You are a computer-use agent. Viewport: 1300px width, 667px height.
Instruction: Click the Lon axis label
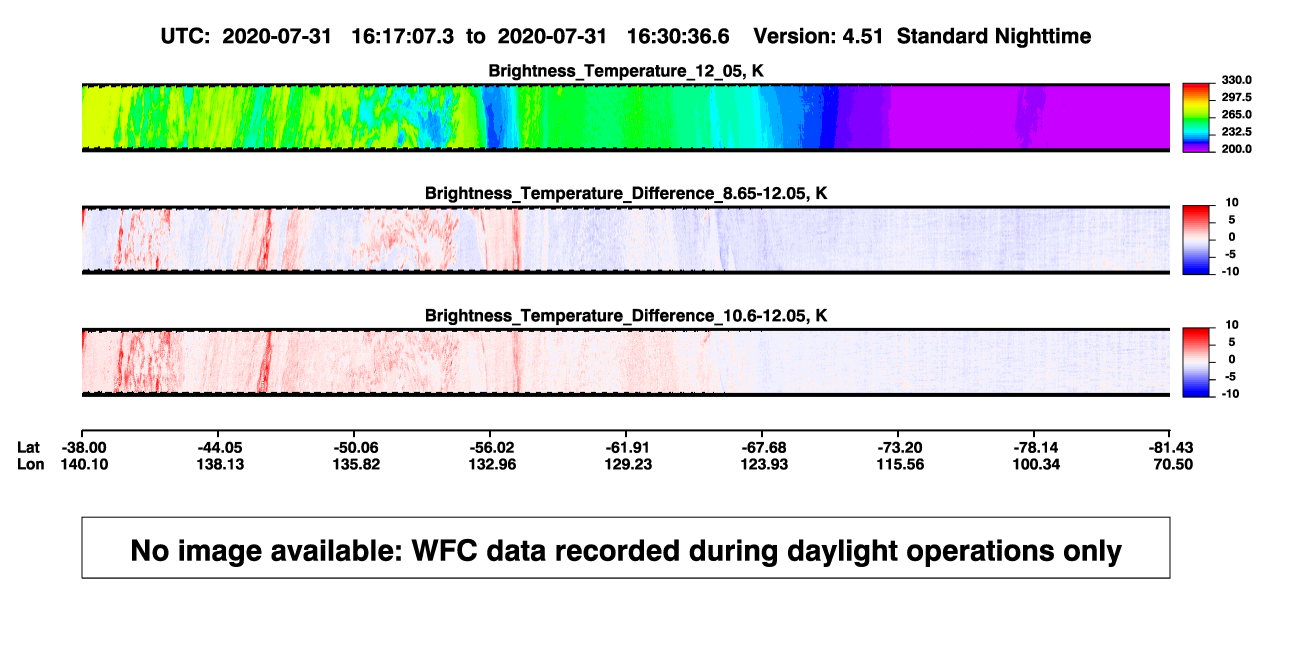pyautogui.click(x=31, y=464)
